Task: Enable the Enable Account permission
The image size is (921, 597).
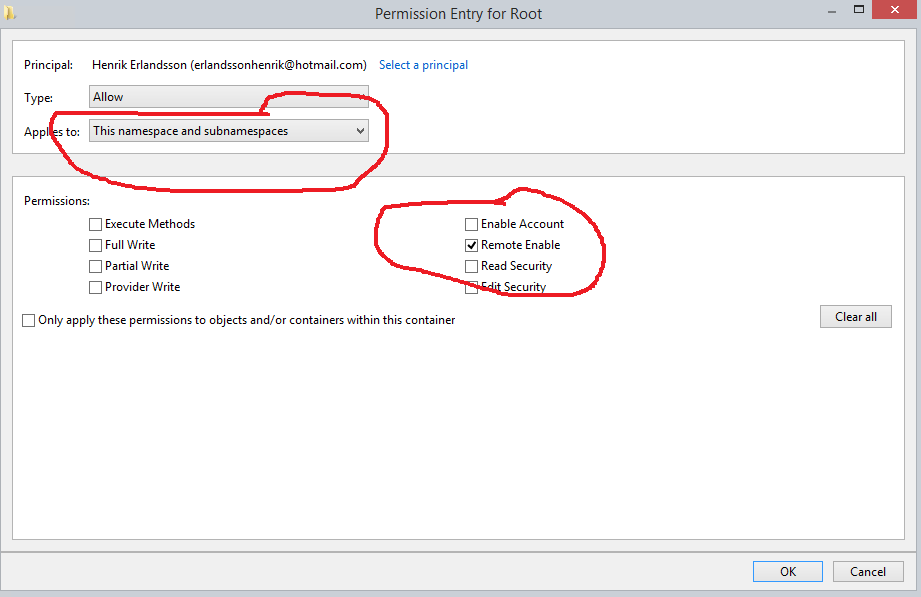Action: pyautogui.click(x=470, y=223)
